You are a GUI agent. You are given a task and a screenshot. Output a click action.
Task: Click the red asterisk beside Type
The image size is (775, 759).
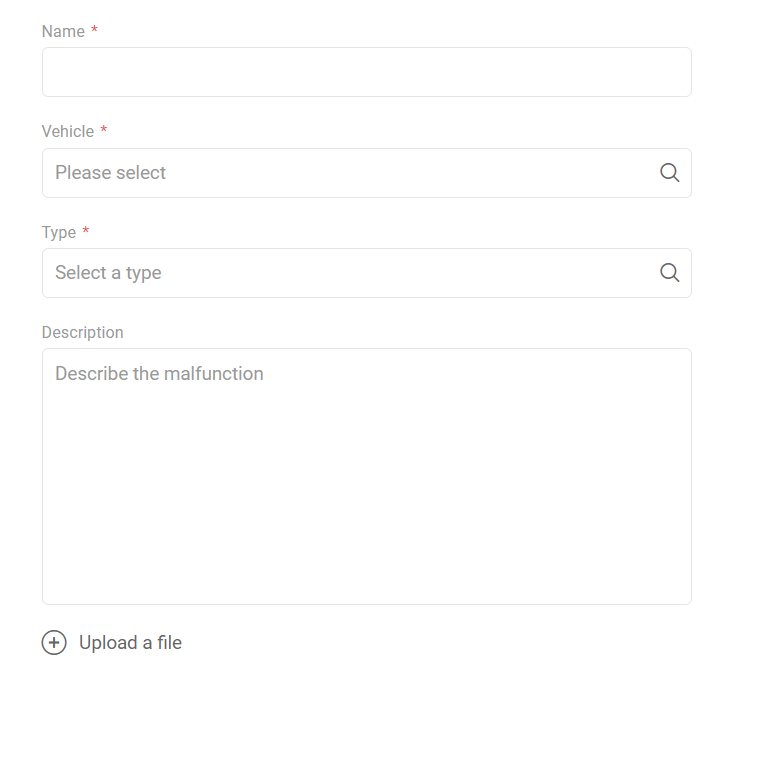tap(86, 230)
